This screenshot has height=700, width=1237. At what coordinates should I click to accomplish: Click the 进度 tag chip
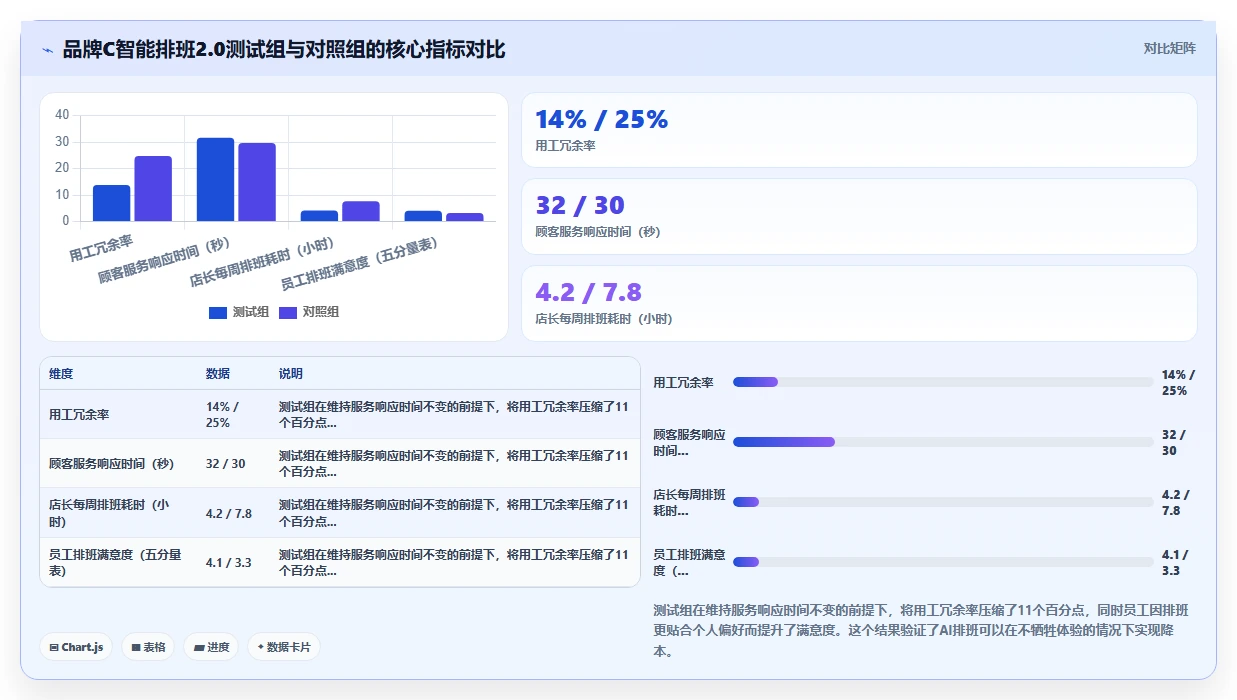pos(211,647)
